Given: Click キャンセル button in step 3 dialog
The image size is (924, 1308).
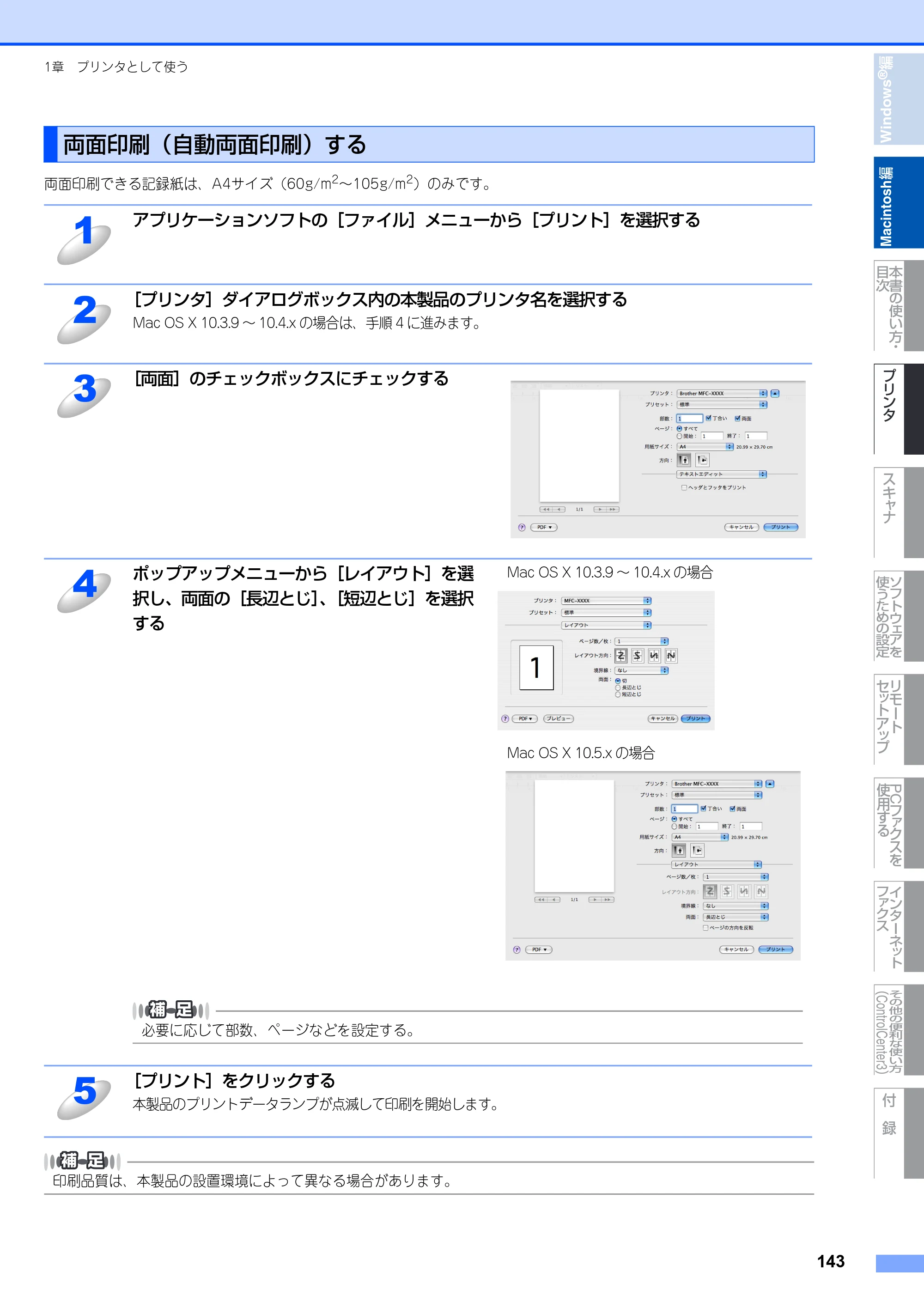Looking at the screenshot, I should [x=742, y=528].
